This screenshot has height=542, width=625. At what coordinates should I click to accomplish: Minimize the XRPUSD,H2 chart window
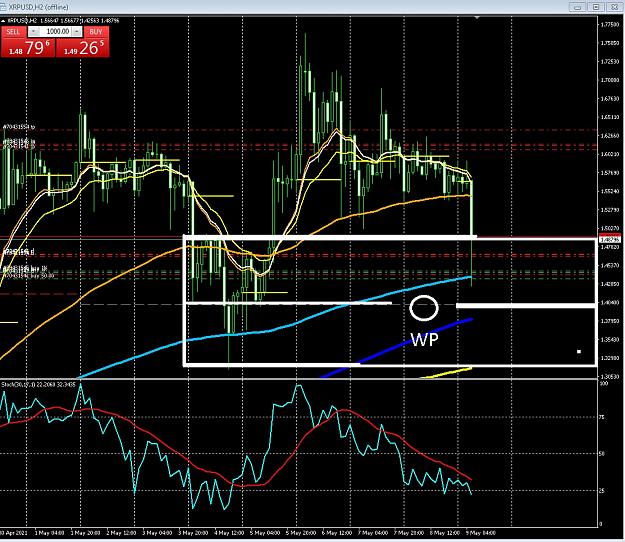pyautogui.click(x=578, y=7)
